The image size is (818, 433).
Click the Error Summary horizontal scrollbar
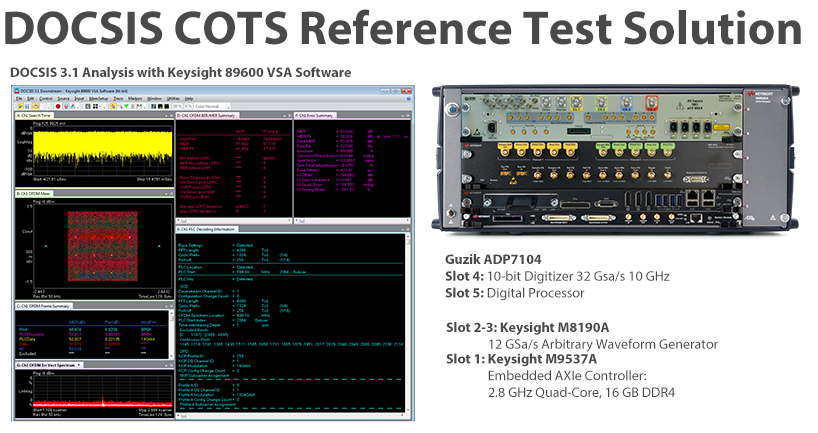click(x=352, y=221)
